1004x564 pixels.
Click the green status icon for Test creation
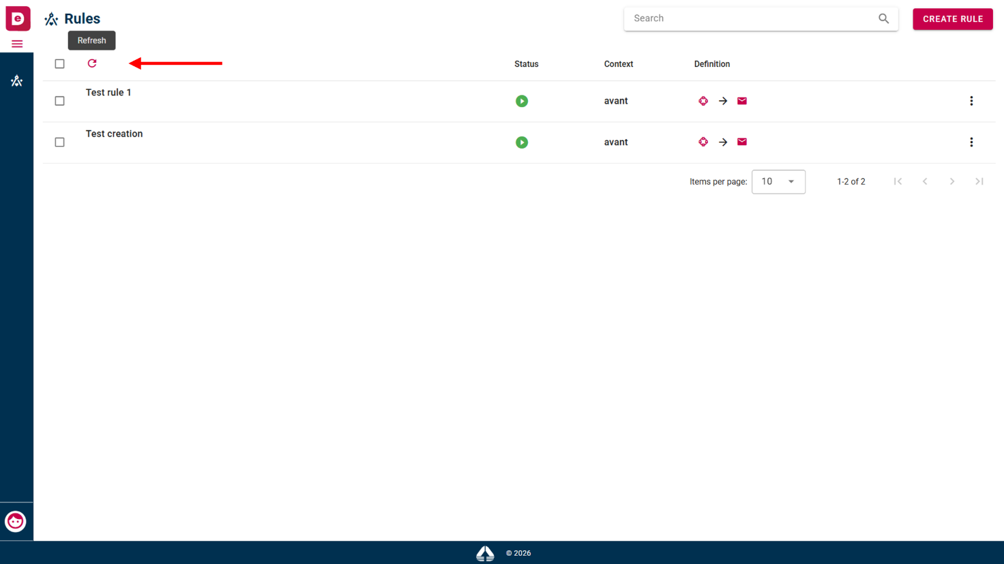(x=522, y=142)
